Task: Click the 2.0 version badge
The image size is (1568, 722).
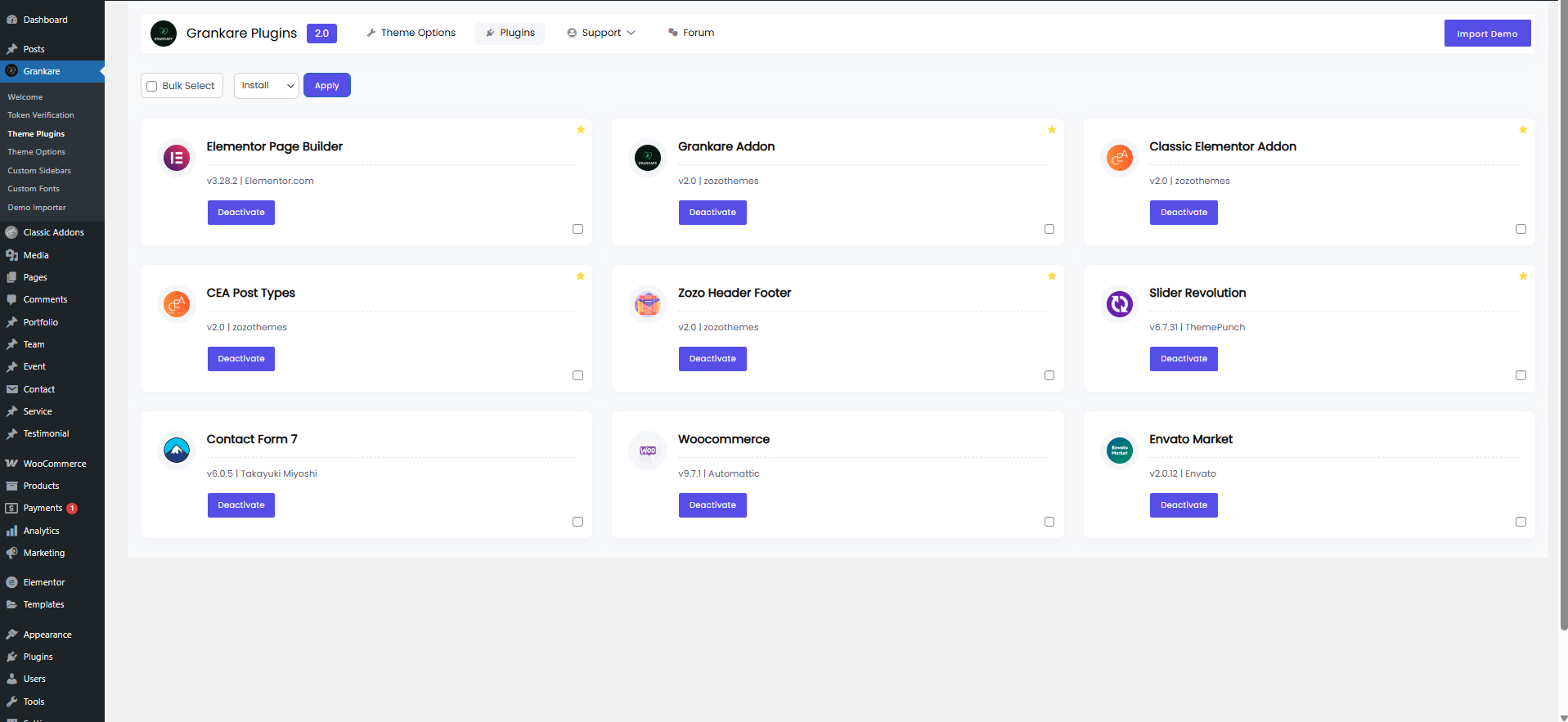Action: (321, 34)
